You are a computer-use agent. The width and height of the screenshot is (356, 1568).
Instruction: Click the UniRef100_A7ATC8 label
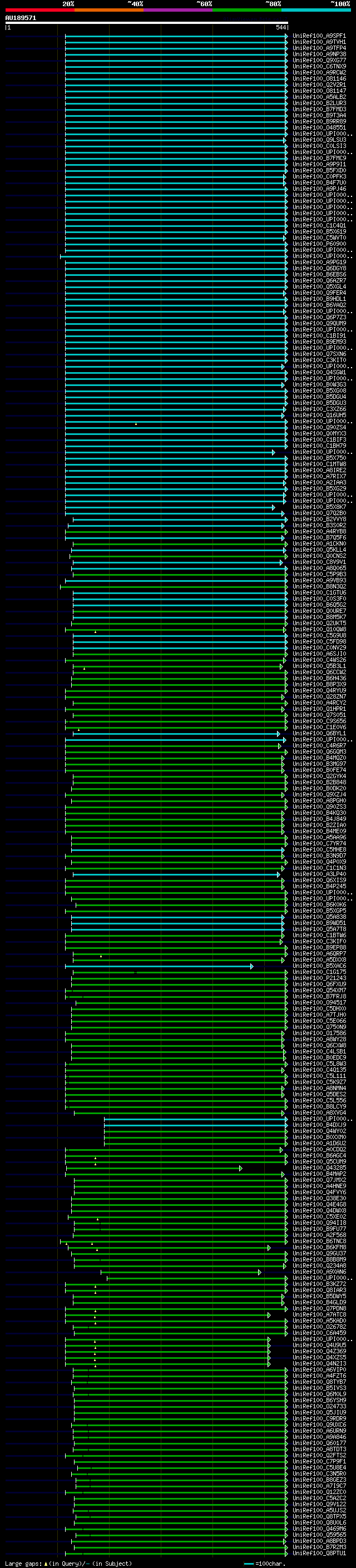pos(319,1315)
